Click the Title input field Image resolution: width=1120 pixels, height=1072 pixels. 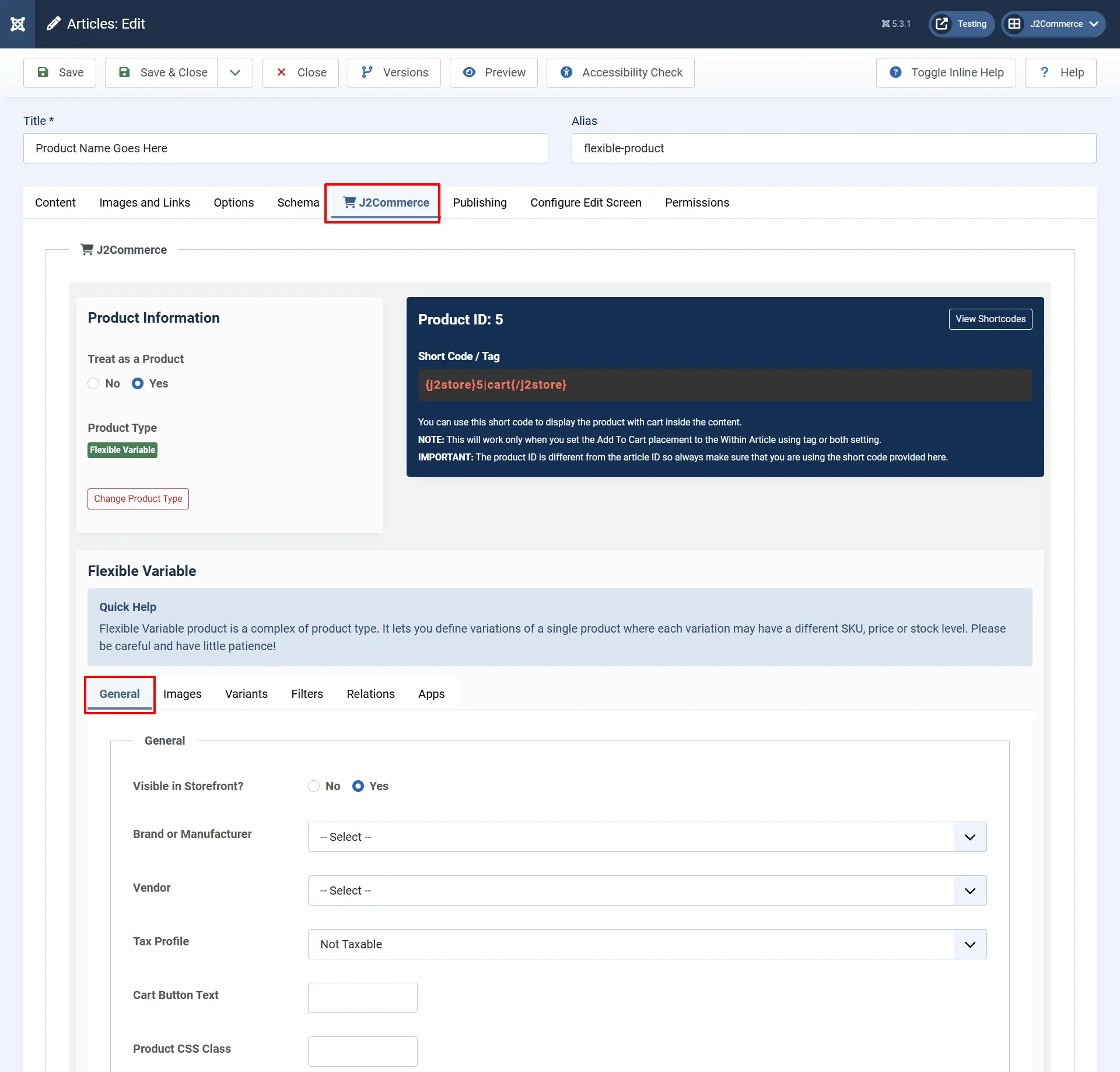pos(286,148)
